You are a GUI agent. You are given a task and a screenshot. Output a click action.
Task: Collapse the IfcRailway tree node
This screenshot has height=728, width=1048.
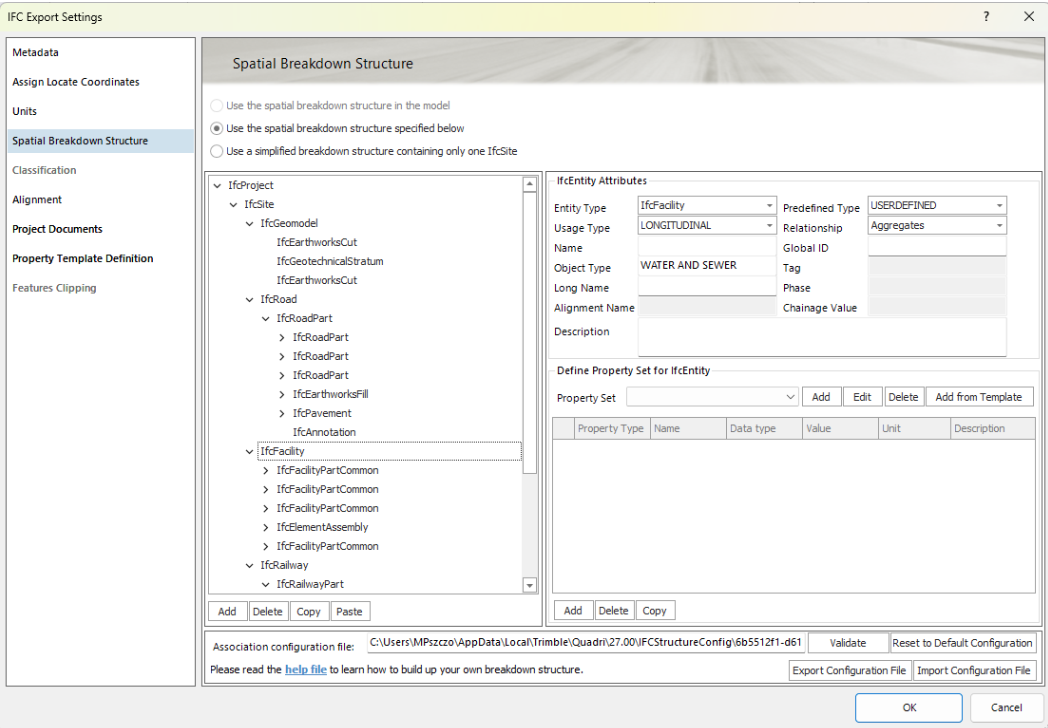point(249,566)
